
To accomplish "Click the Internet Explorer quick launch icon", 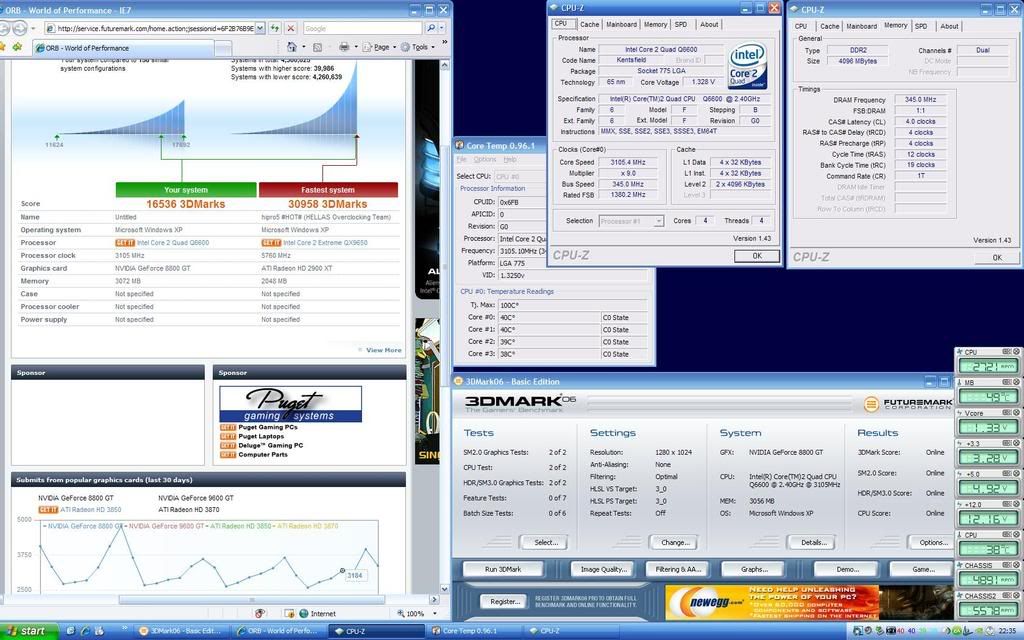I will [x=85, y=631].
